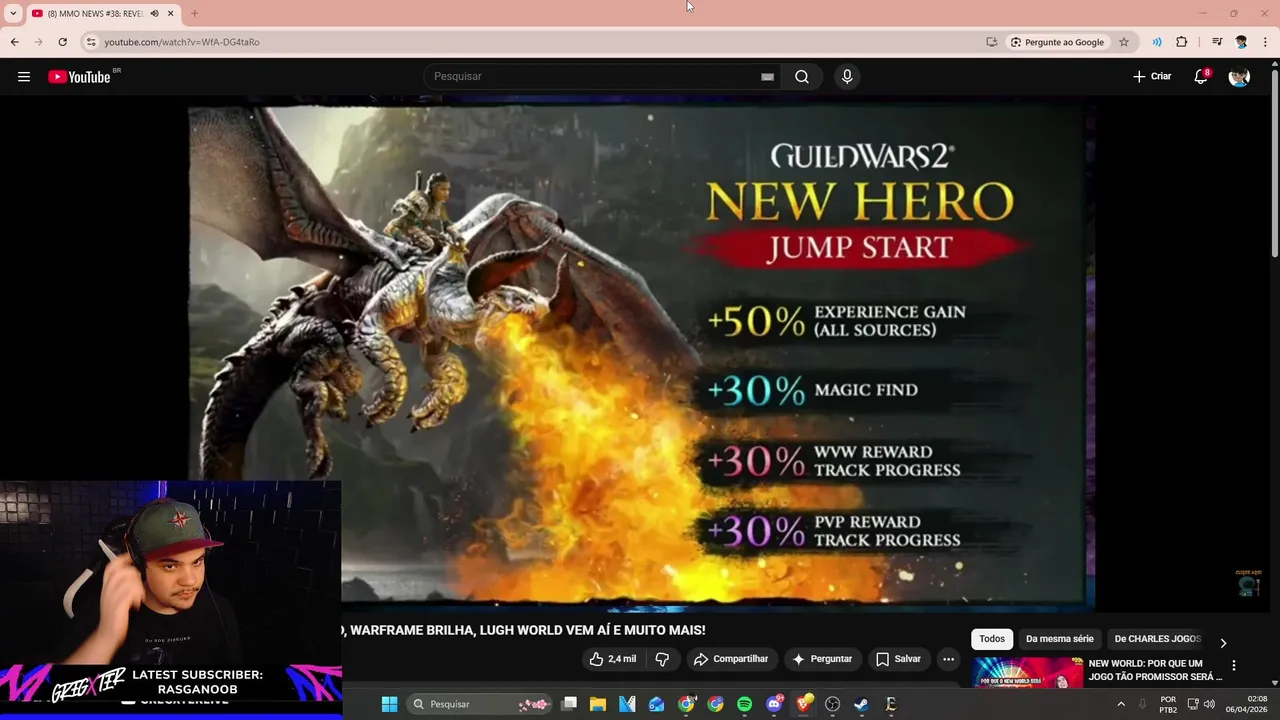View site information icon in address bar
Image resolution: width=1280 pixels, height=720 pixels.
[90, 42]
